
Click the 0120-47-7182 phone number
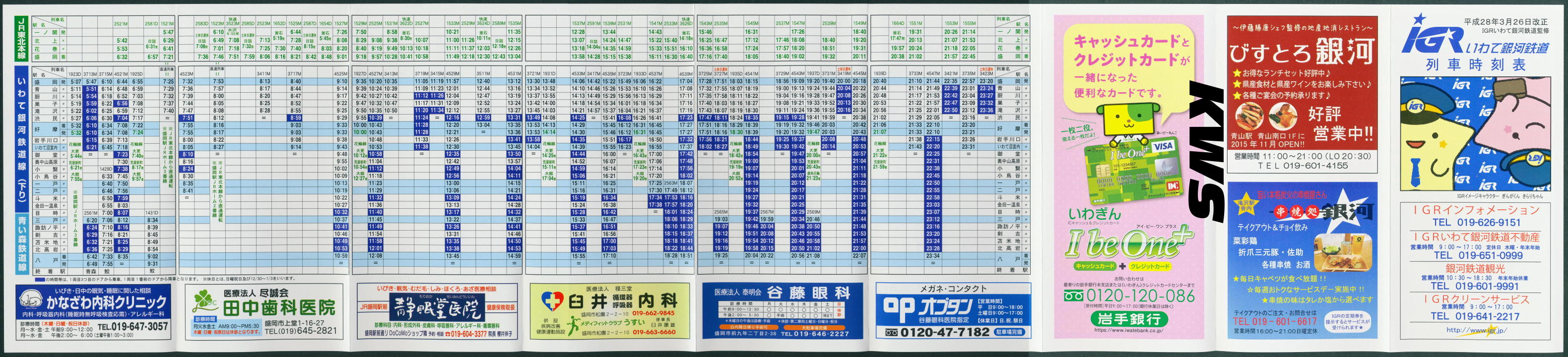pos(945,332)
